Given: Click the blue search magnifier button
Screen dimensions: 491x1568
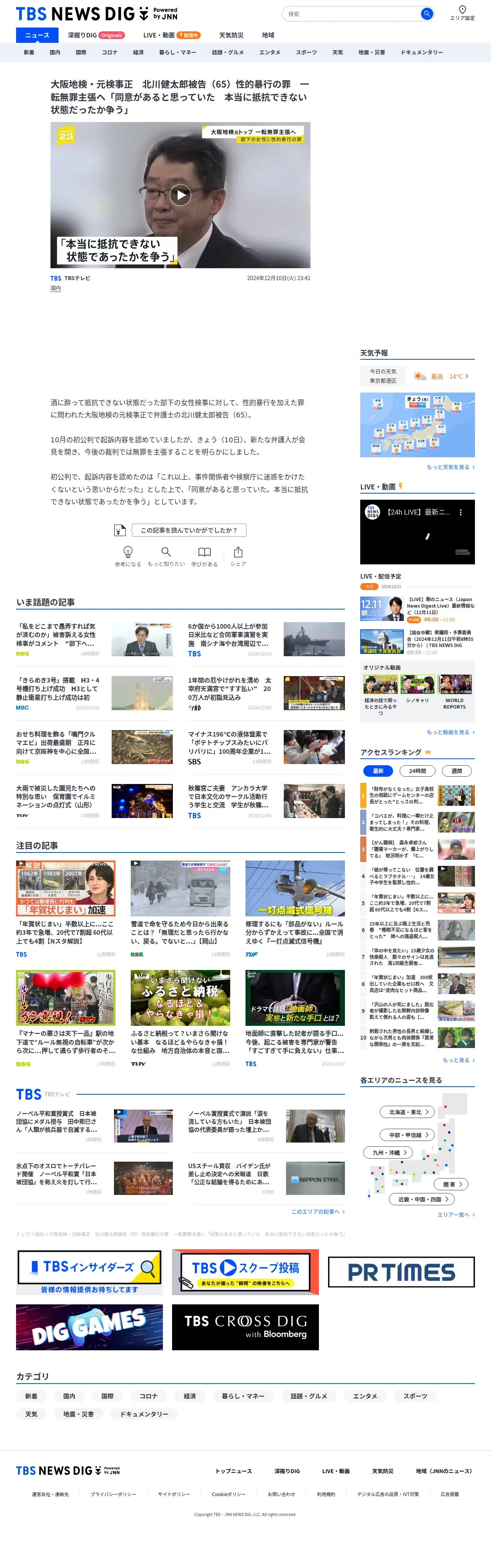Looking at the screenshot, I should pos(426,13).
